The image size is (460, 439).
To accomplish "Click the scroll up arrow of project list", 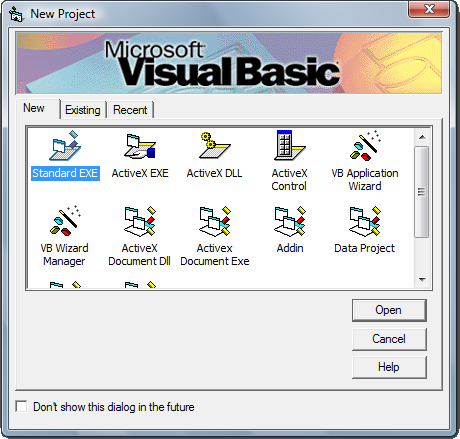I will pos(422,137).
